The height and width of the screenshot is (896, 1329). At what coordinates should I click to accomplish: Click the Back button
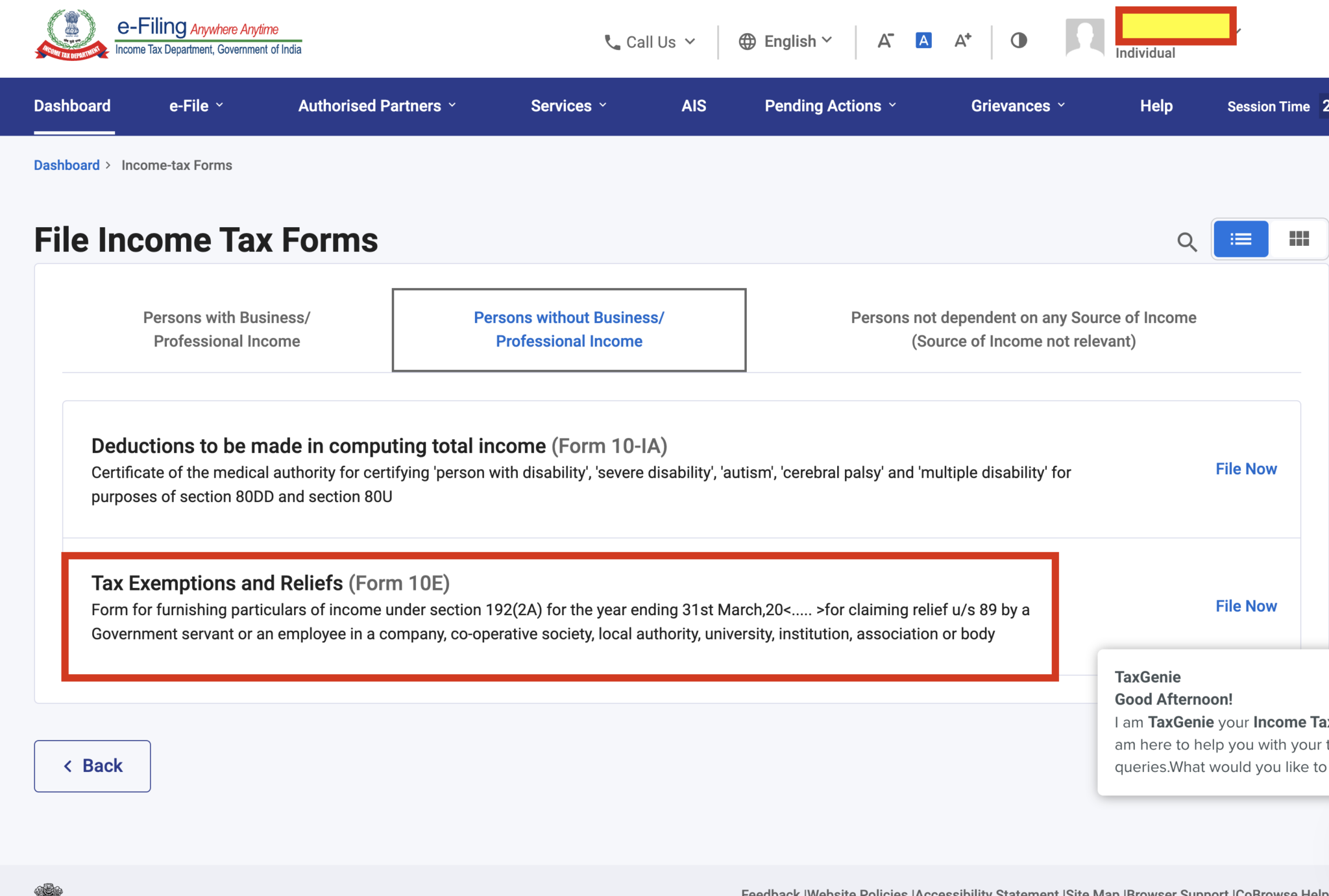pos(91,766)
